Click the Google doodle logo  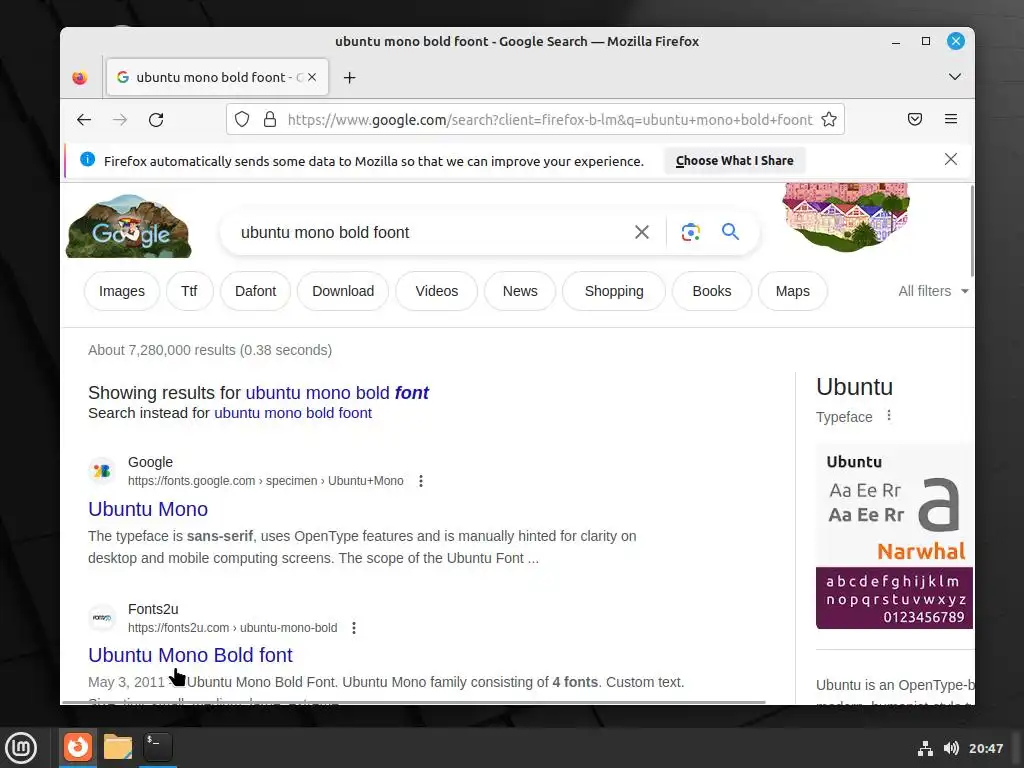(129, 227)
